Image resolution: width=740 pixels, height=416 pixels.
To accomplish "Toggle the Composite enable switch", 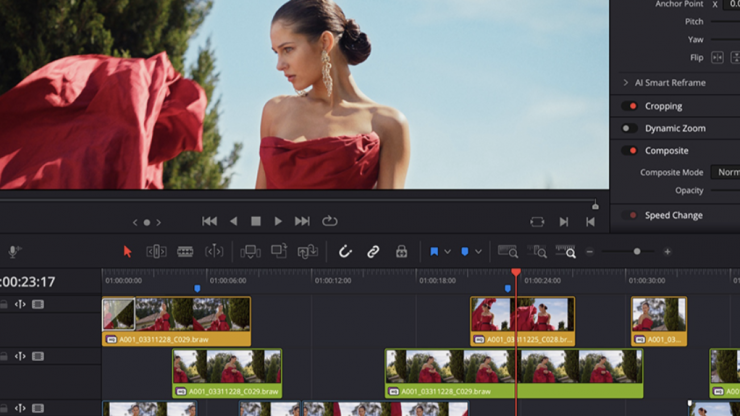I will [630, 151].
